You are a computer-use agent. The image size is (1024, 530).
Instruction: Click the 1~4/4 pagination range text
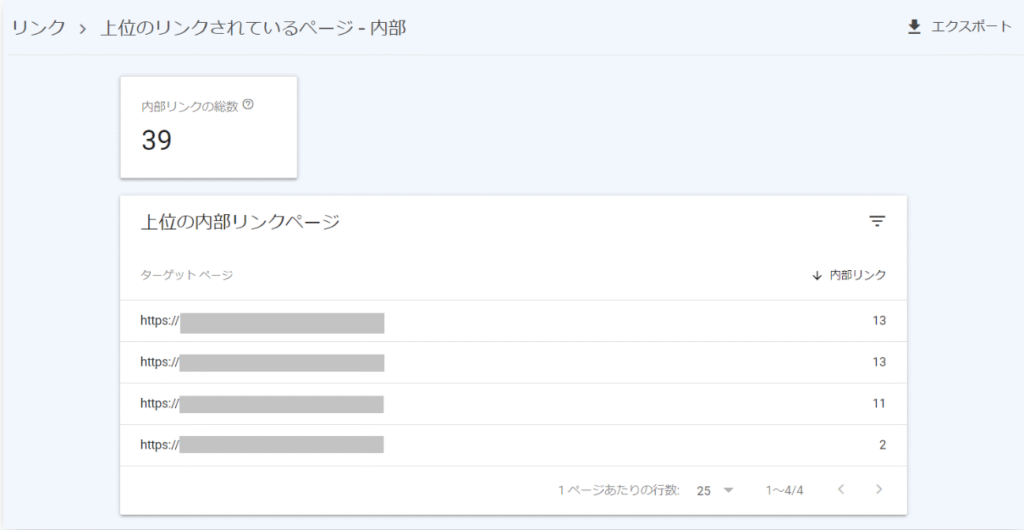click(x=784, y=490)
